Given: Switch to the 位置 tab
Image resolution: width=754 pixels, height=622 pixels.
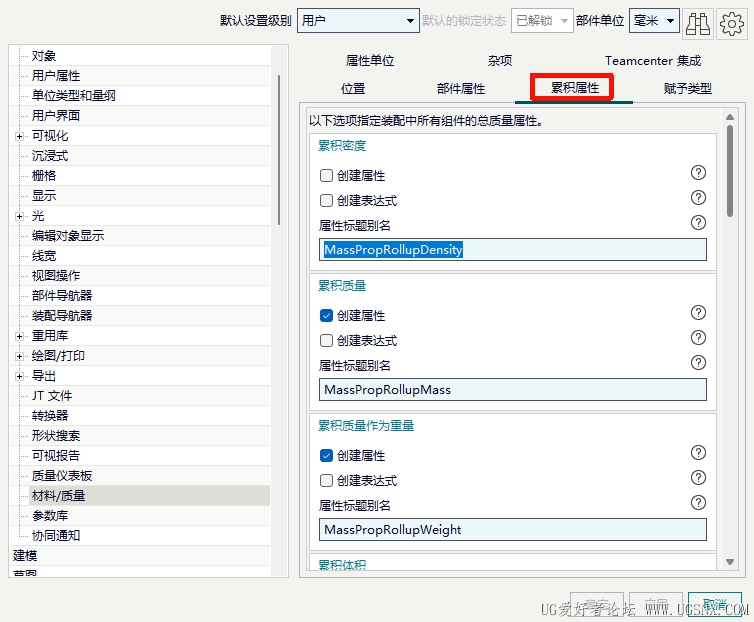Looking at the screenshot, I should pos(353,89).
